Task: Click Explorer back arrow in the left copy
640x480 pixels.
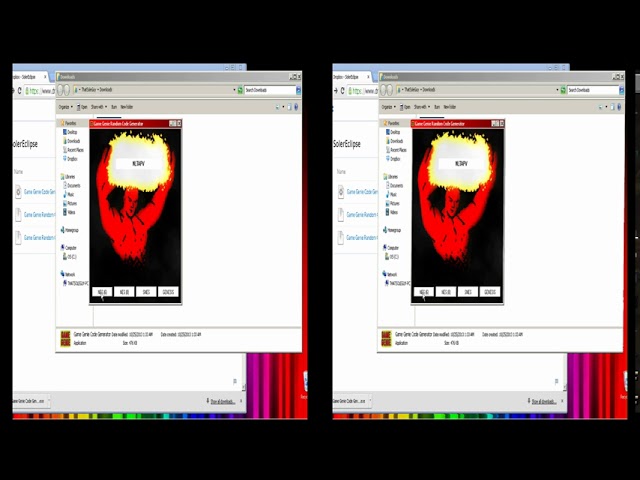Action: click(x=60, y=90)
